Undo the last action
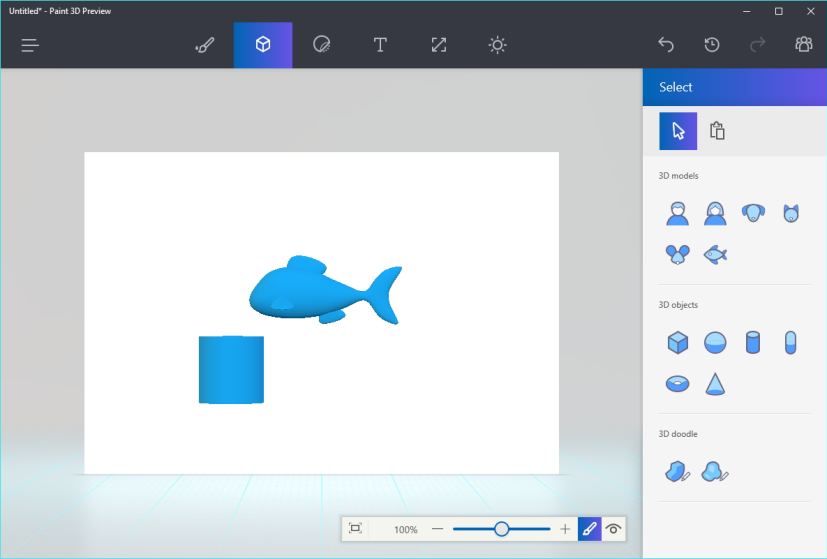 point(666,45)
